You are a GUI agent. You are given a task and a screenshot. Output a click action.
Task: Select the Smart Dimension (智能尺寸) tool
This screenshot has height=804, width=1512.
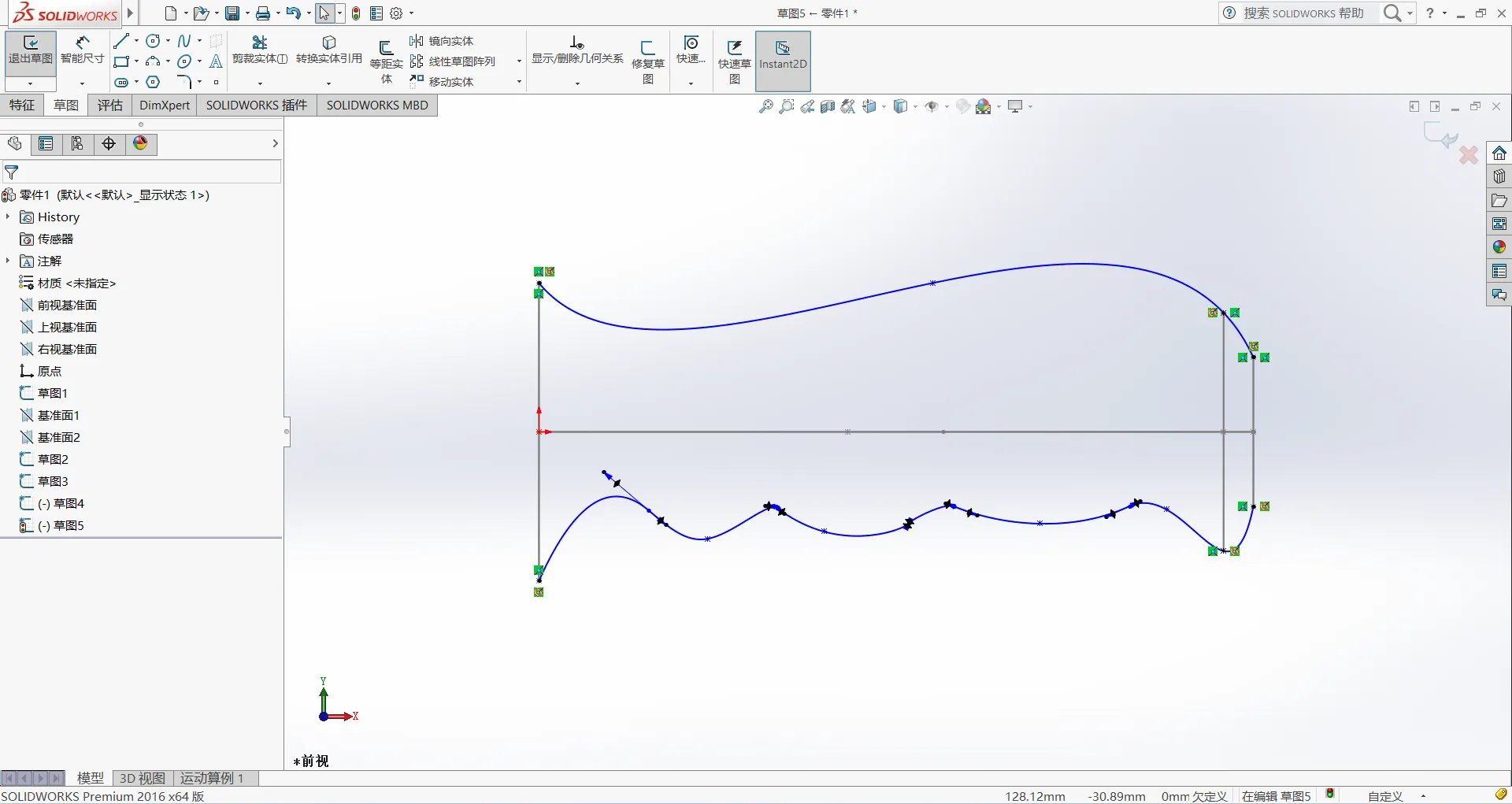pyautogui.click(x=83, y=50)
